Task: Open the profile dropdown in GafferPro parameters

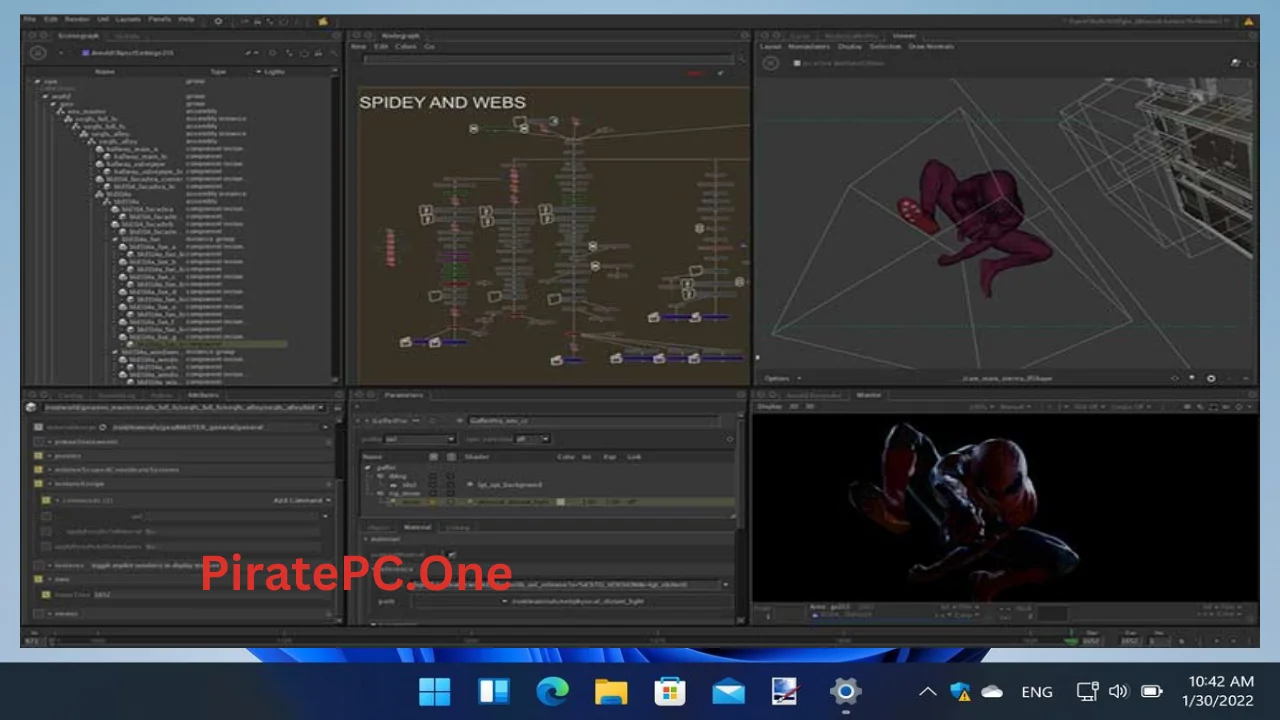Action: point(420,439)
